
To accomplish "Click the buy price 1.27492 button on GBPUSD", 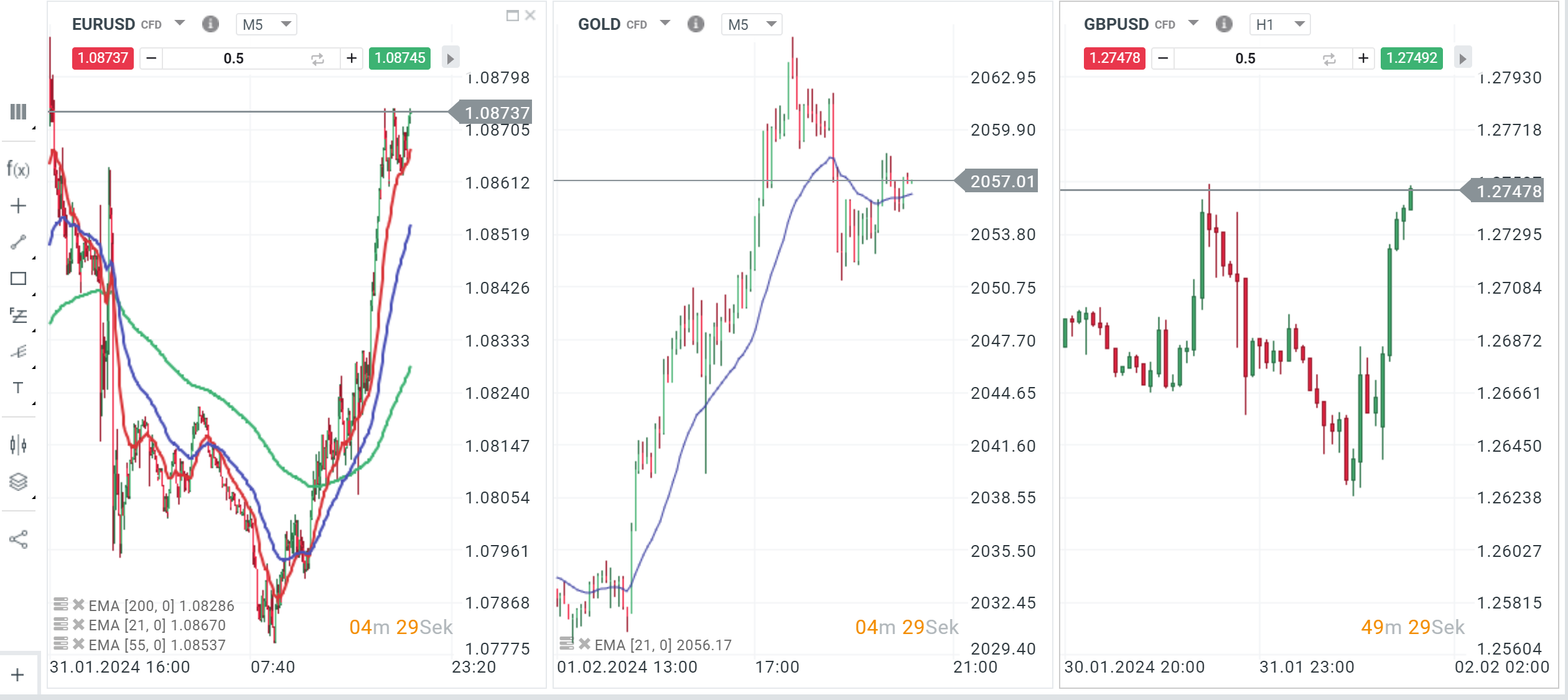I will click(x=1411, y=58).
